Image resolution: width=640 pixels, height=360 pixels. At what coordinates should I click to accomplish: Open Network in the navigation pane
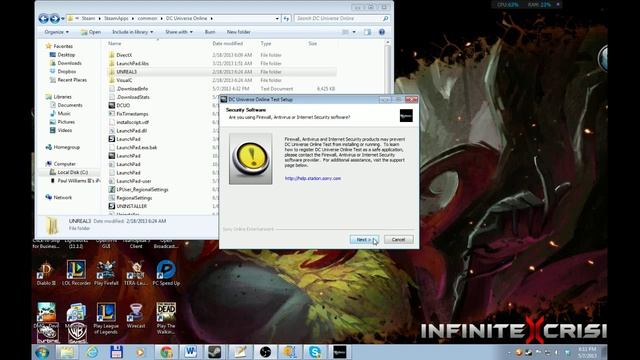pos(62,198)
